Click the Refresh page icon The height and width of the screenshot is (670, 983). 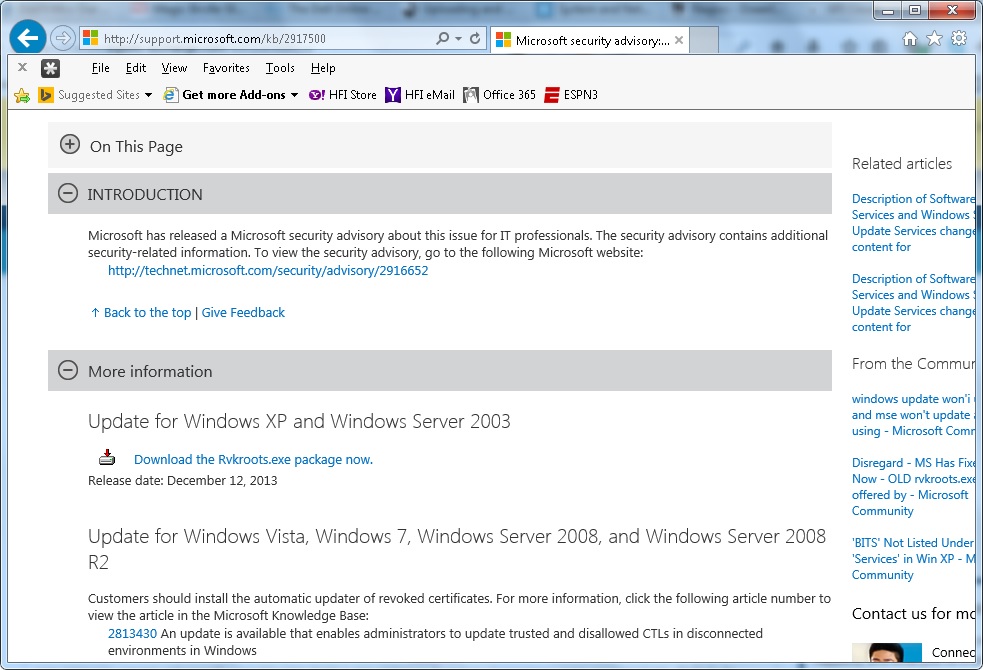(475, 39)
